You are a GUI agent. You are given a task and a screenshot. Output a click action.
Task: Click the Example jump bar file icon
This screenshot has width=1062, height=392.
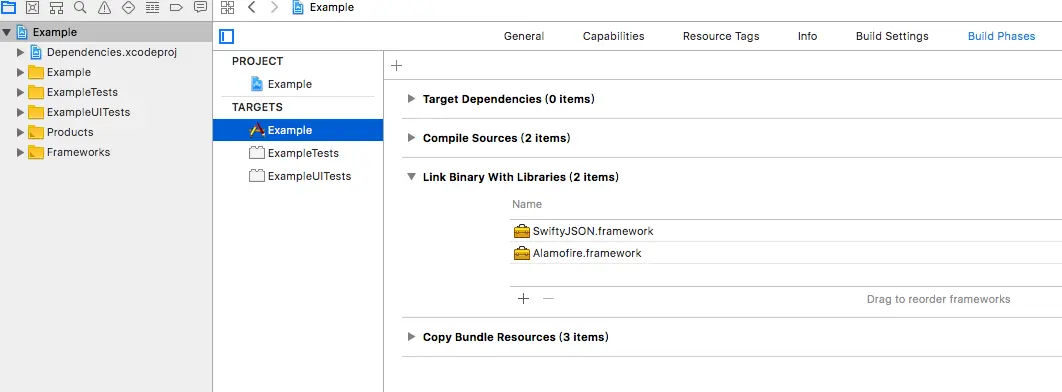297,8
